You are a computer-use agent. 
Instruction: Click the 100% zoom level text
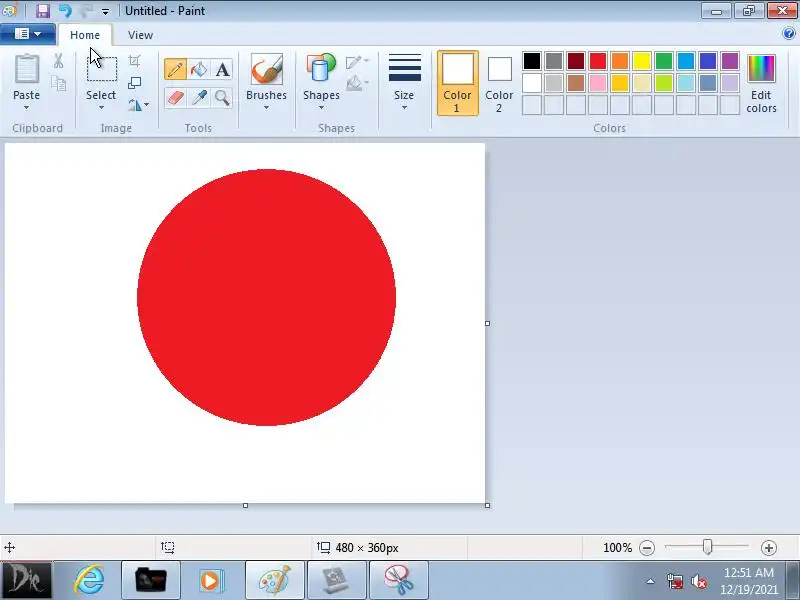617,548
